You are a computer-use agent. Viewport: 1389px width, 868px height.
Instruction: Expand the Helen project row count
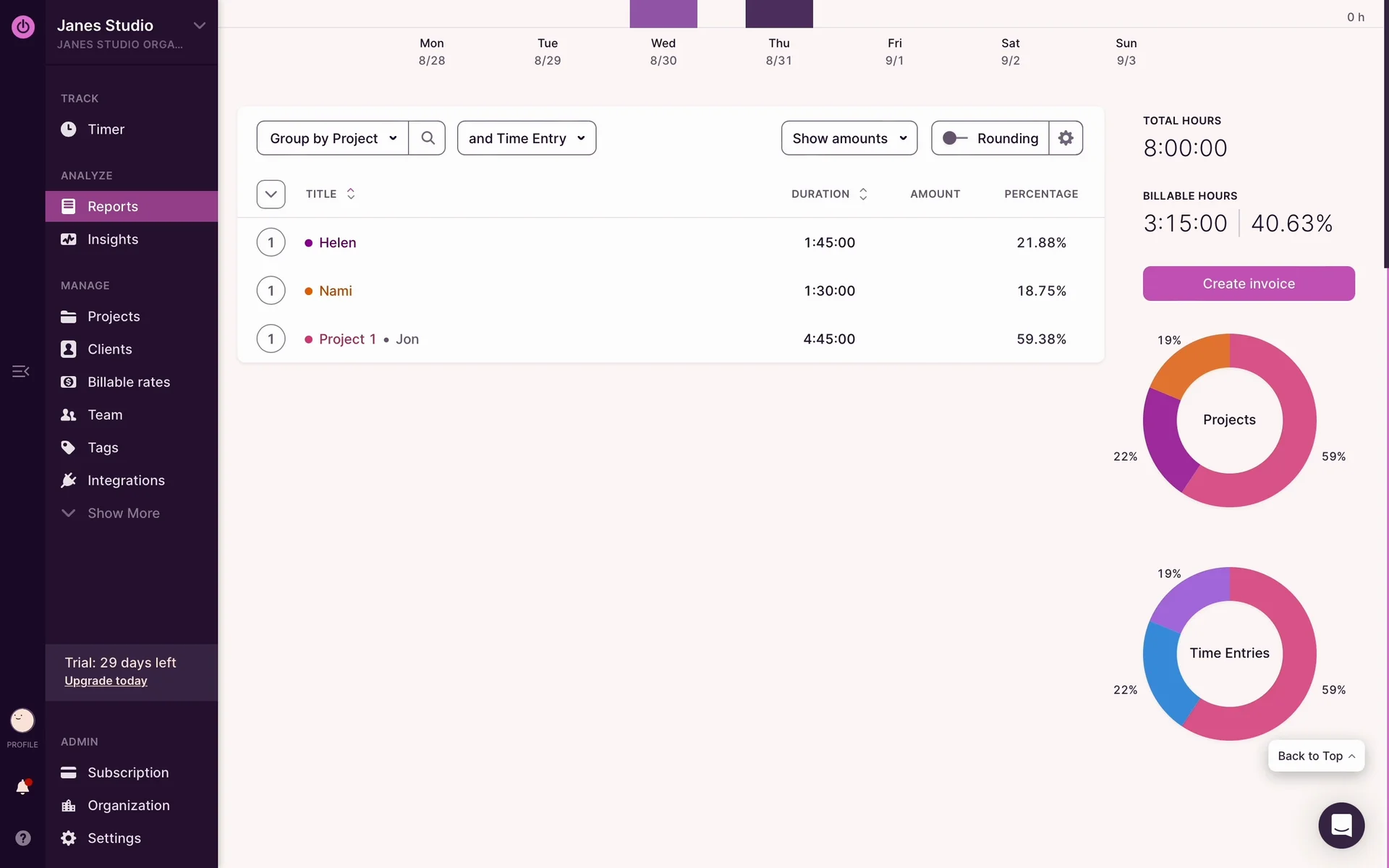271,242
